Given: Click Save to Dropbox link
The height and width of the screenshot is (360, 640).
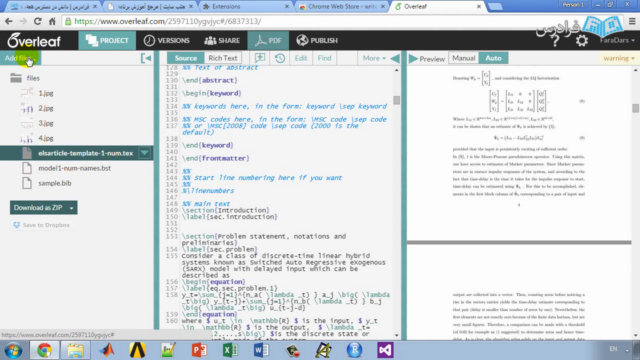Looking at the screenshot, I should tap(41, 225).
